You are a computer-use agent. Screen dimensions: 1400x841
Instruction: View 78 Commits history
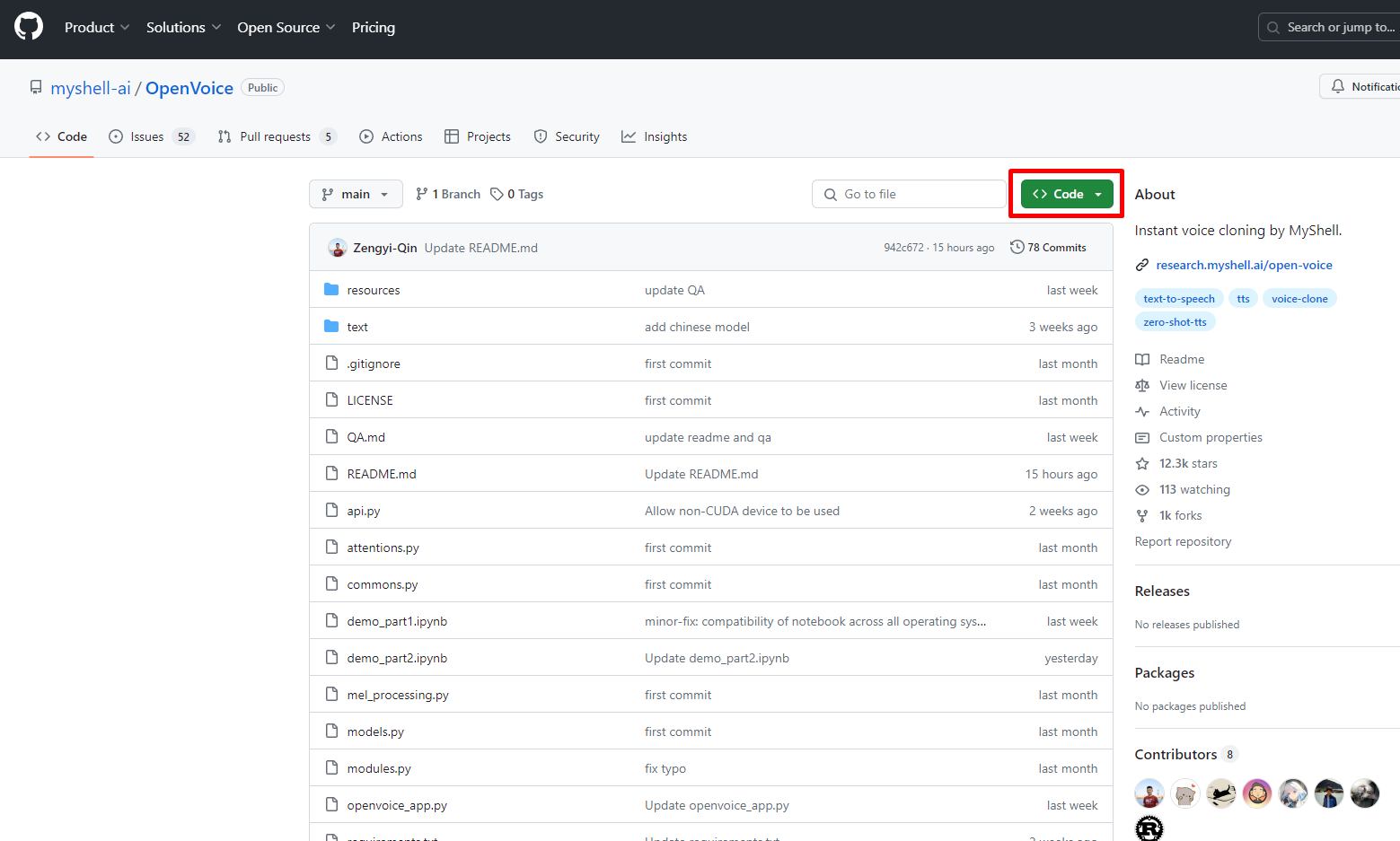(x=1048, y=247)
